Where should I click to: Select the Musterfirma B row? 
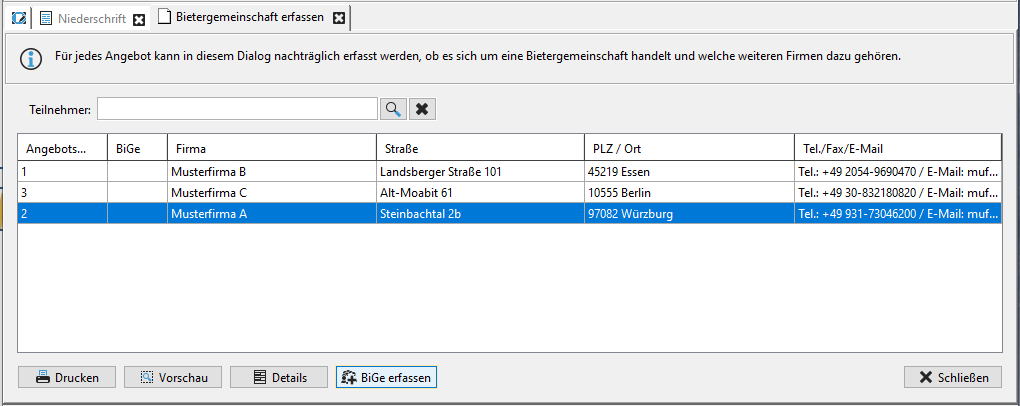coord(509,172)
